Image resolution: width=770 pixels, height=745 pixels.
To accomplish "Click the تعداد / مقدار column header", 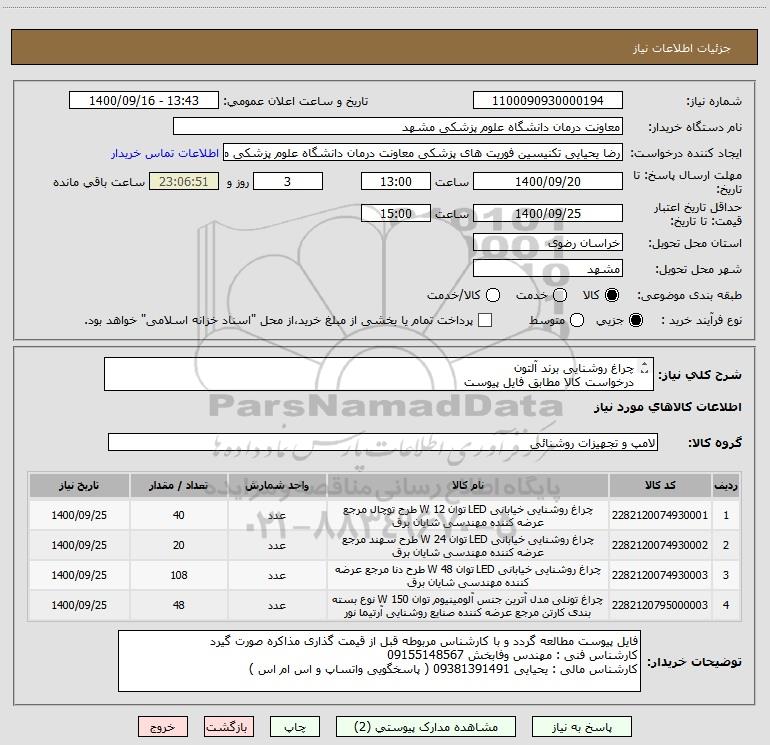I will 179,485.
